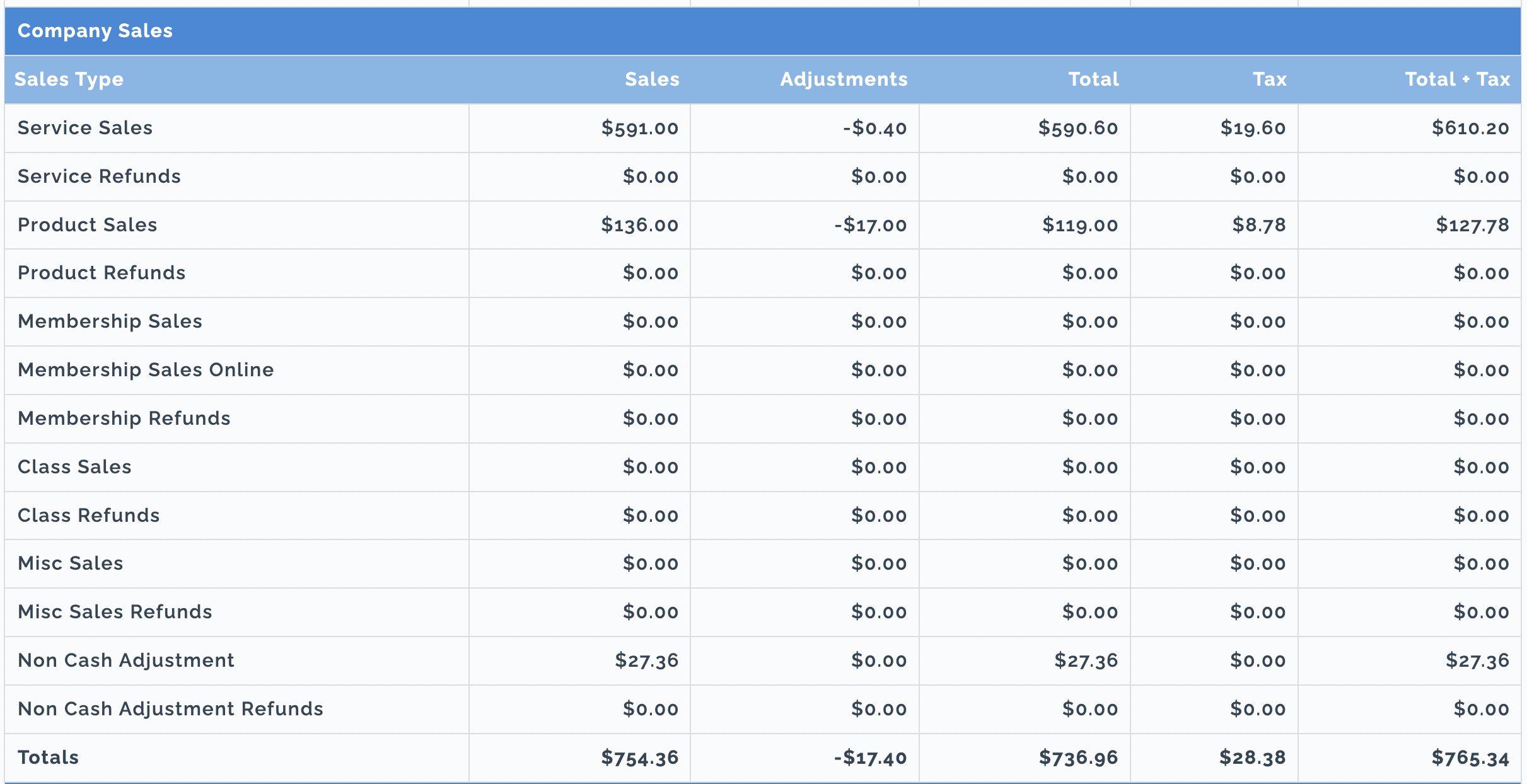
Task: Select the $754.36 total sales figure
Action: pos(639,758)
